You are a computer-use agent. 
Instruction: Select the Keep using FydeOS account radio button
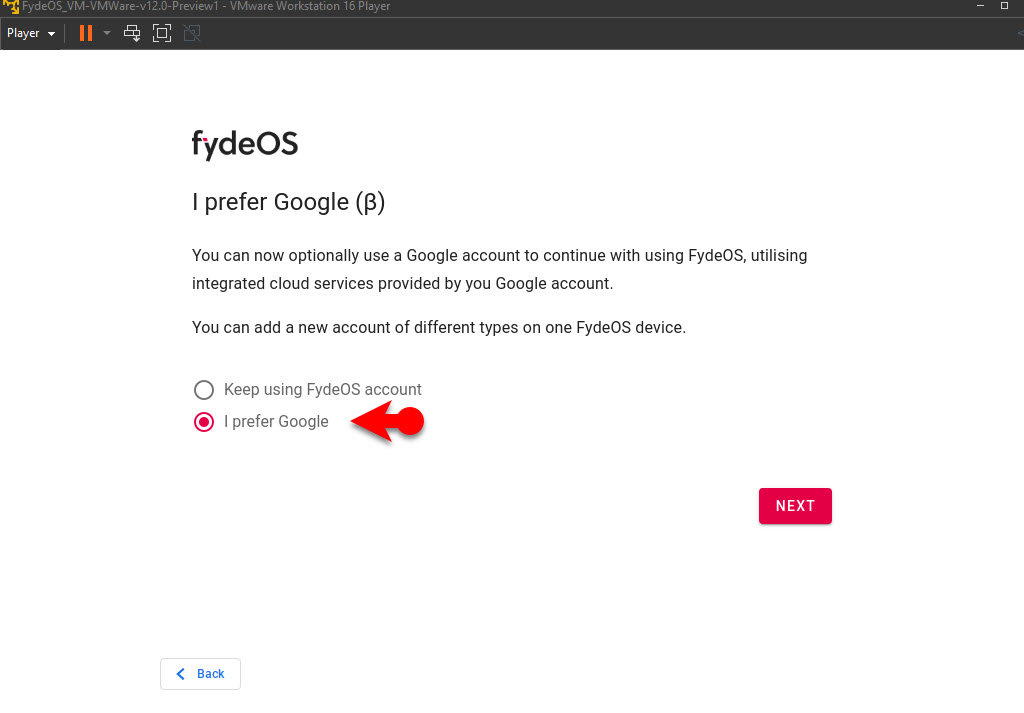[x=204, y=390]
